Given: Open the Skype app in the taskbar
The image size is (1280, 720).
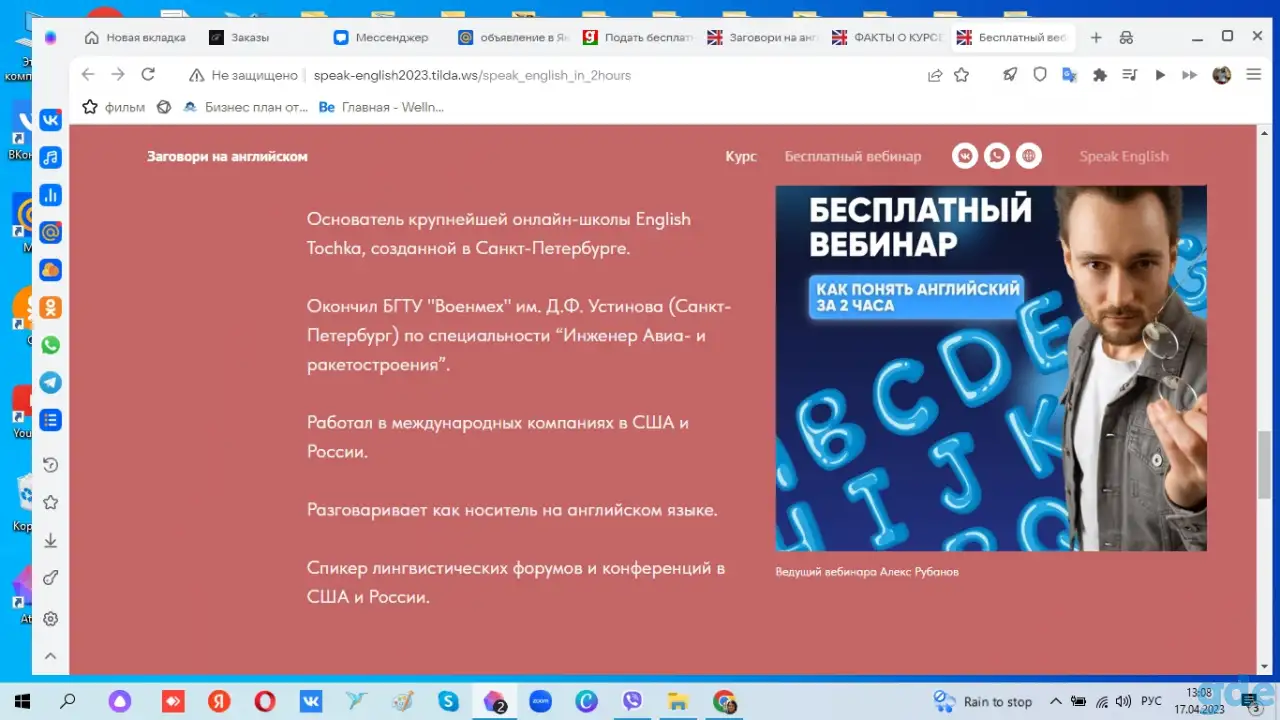Looking at the screenshot, I should click(448, 701).
